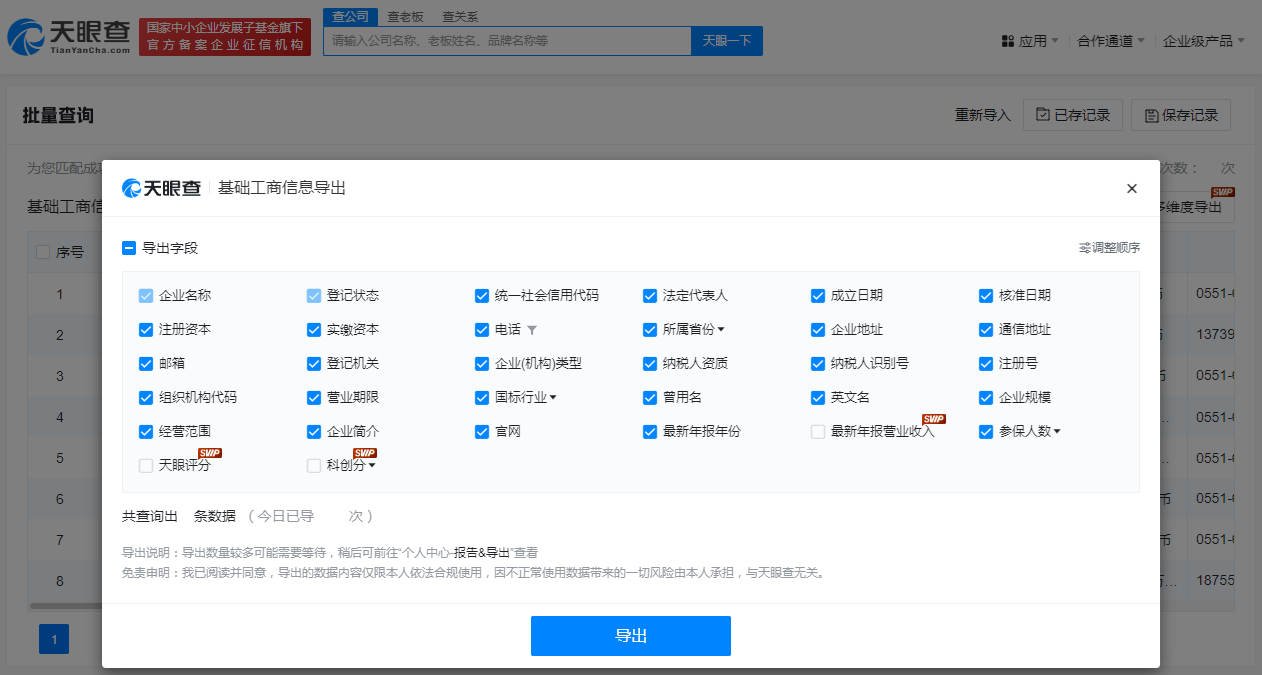Click the 天眼一下 search button
Screen dimensions: 1262x675
point(726,41)
